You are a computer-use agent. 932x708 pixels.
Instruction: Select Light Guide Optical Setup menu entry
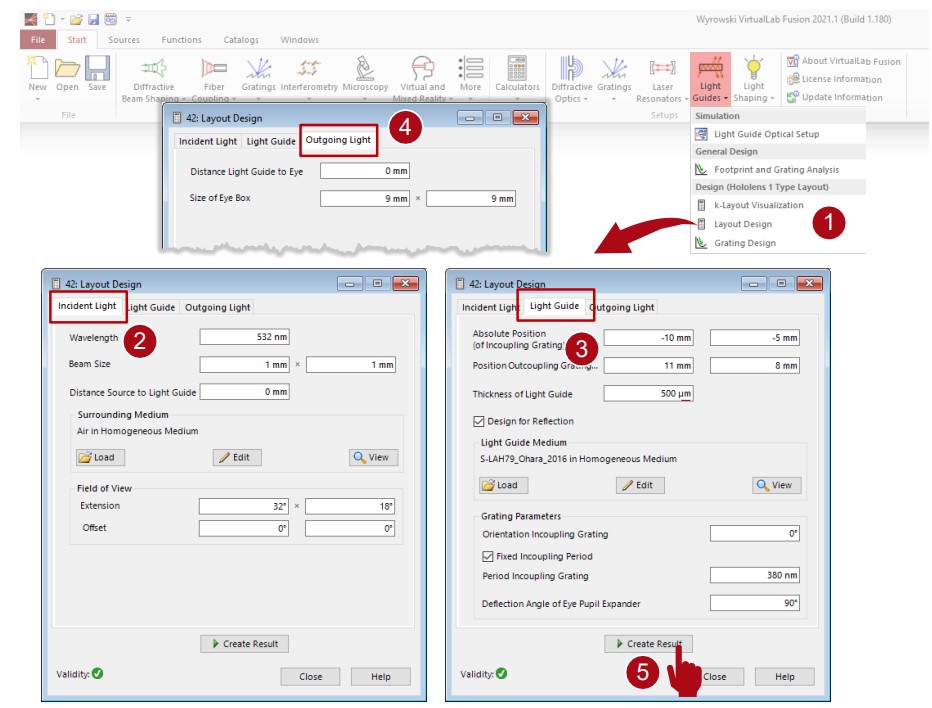[778, 134]
